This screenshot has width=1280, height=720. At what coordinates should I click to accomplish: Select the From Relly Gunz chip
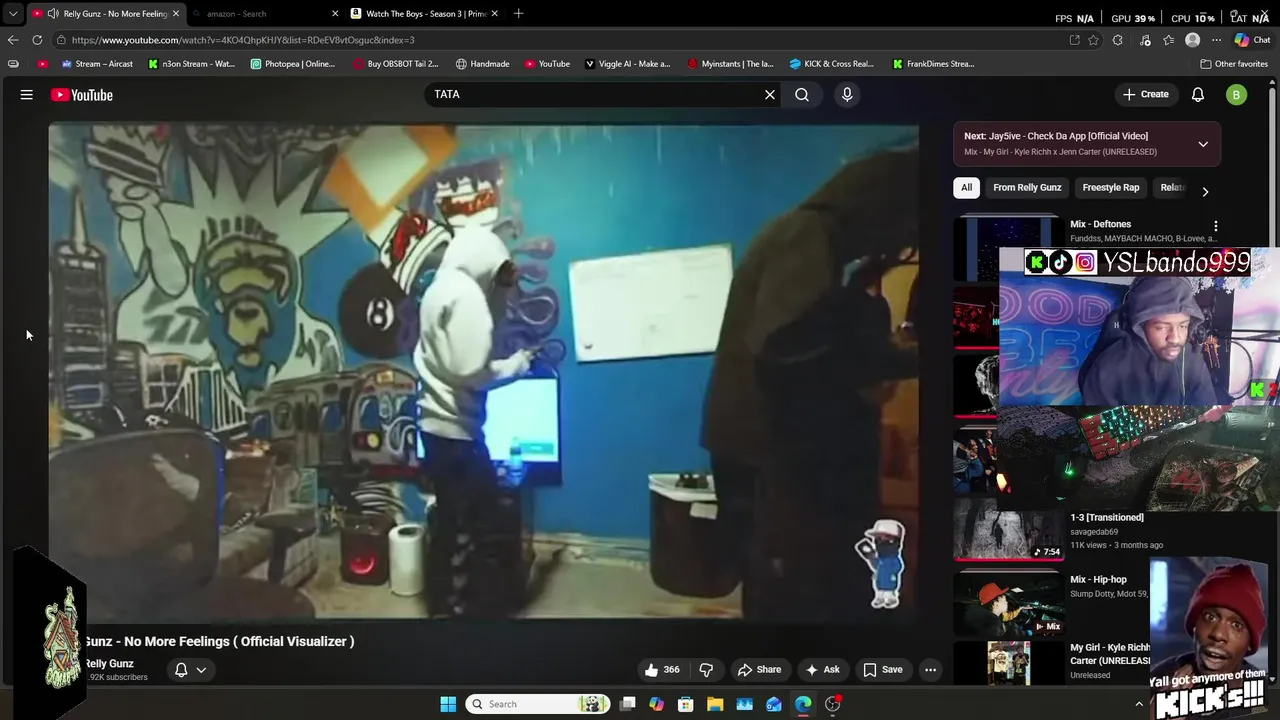1027,188
